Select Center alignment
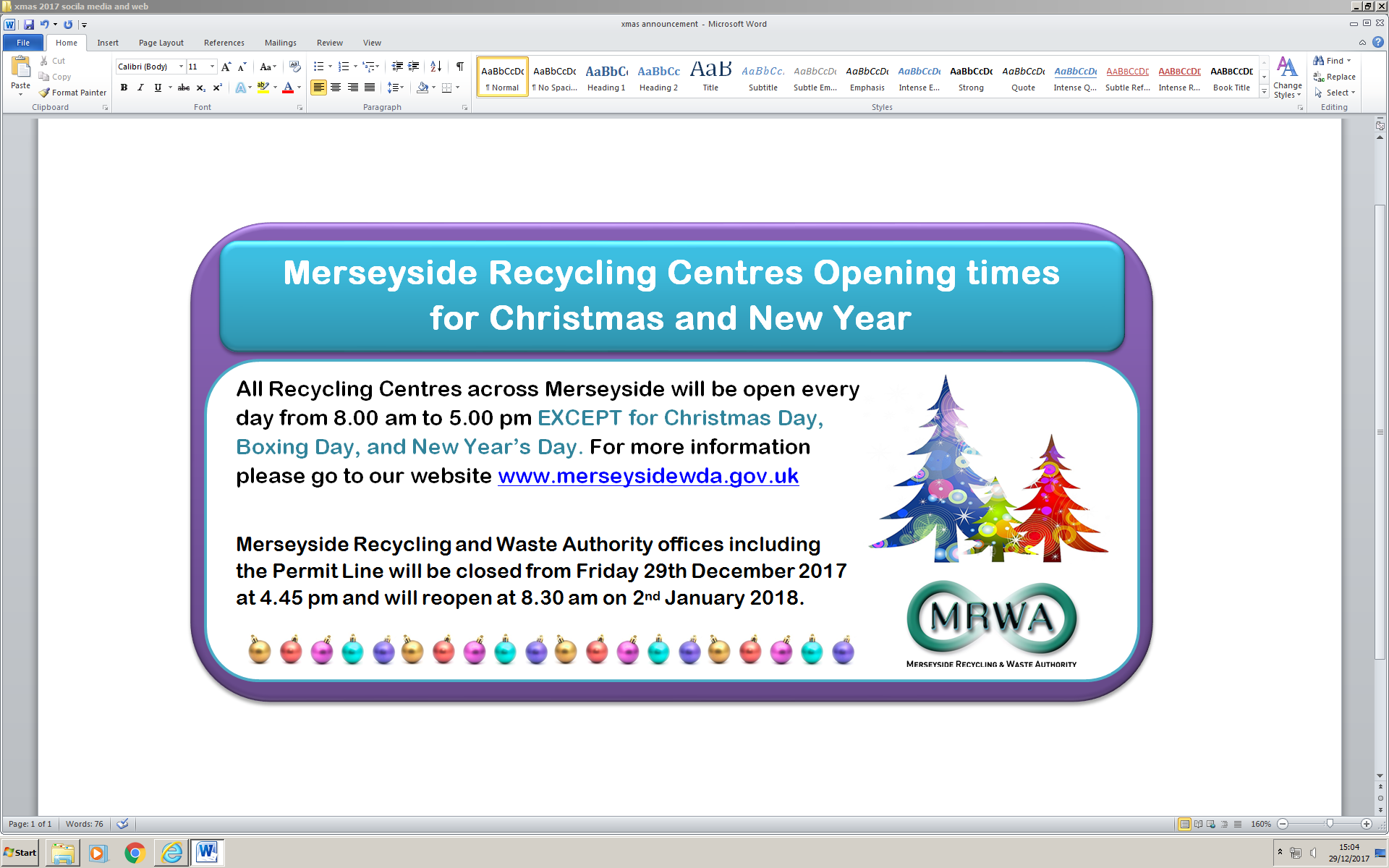Image resolution: width=1389 pixels, height=868 pixels. pyautogui.click(x=336, y=88)
